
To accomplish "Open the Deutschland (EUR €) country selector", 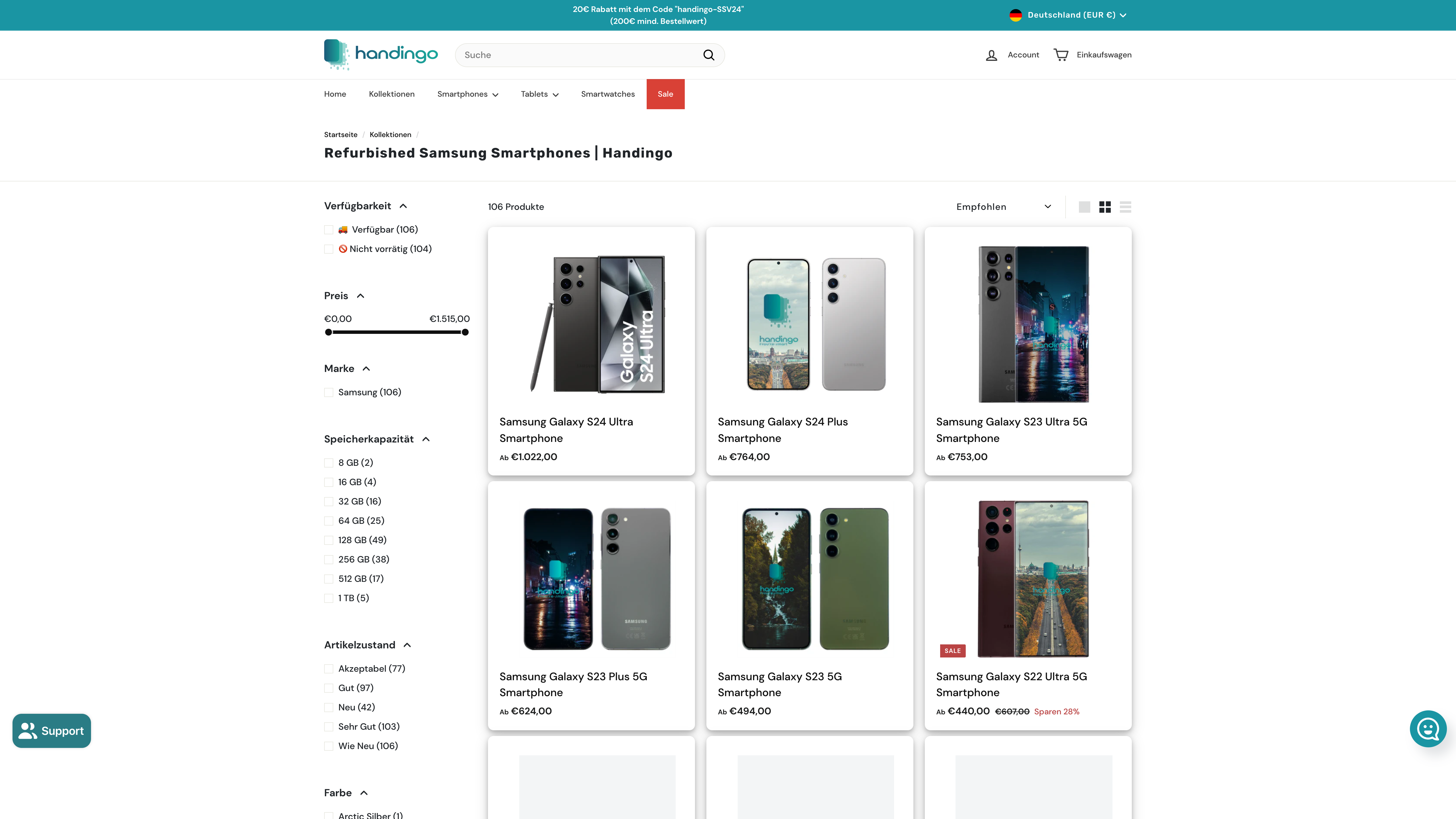I will pyautogui.click(x=1068, y=15).
